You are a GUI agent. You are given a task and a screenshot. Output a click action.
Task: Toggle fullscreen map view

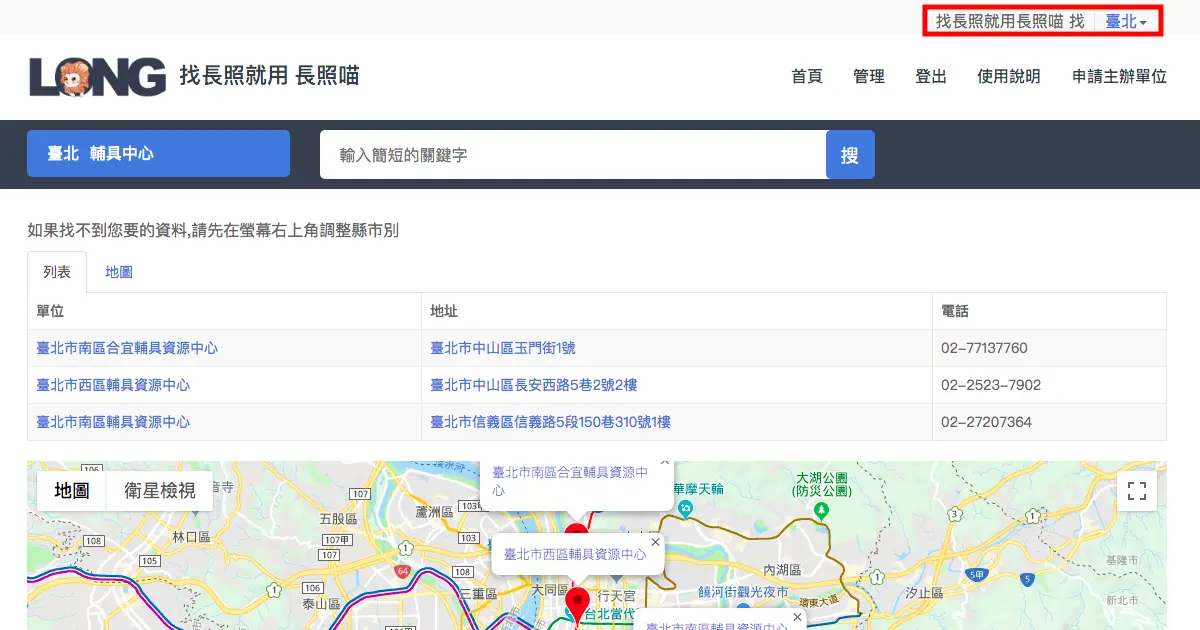pyautogui.click(x=1137, y=491)
